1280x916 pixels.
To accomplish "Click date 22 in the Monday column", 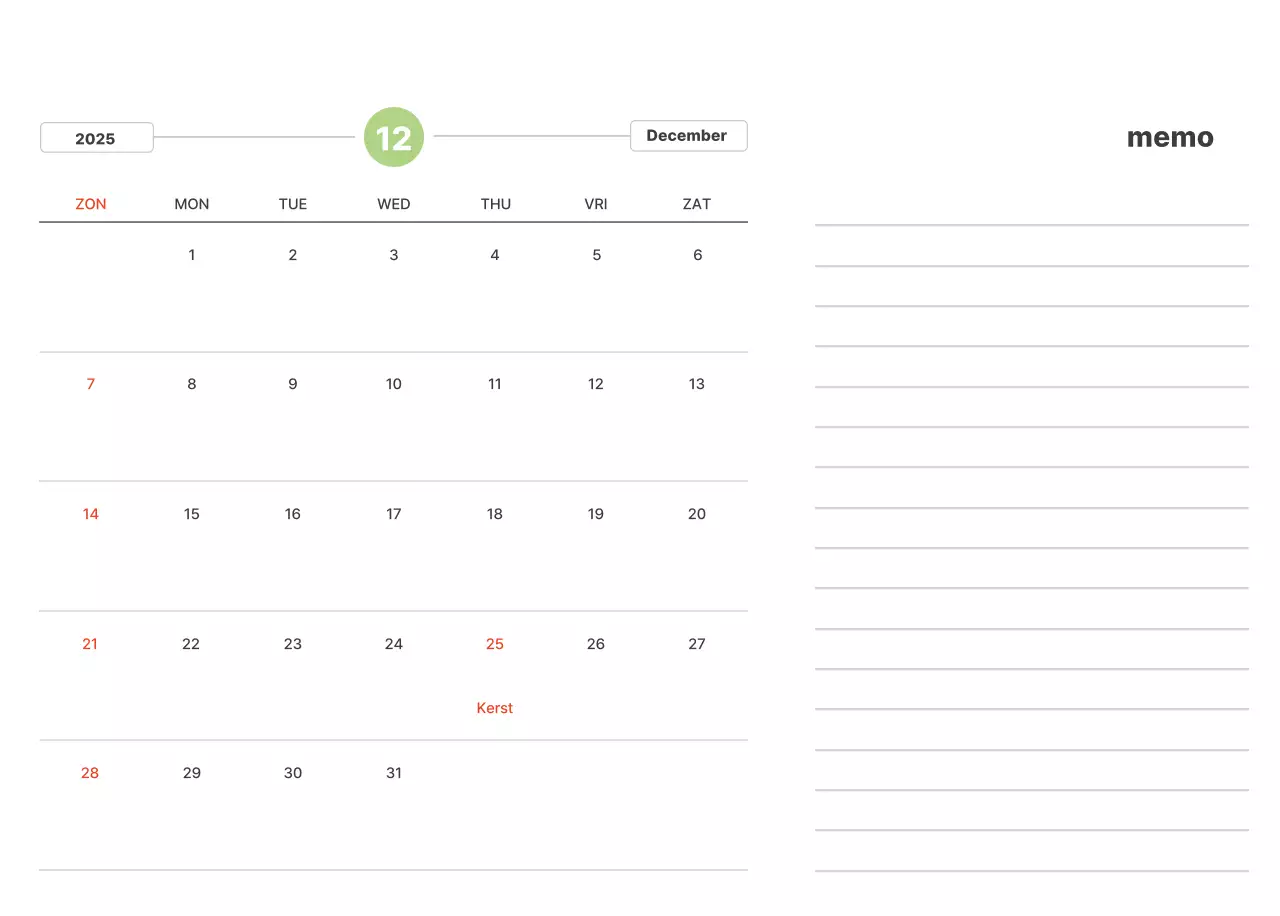I will coord(191,644).
